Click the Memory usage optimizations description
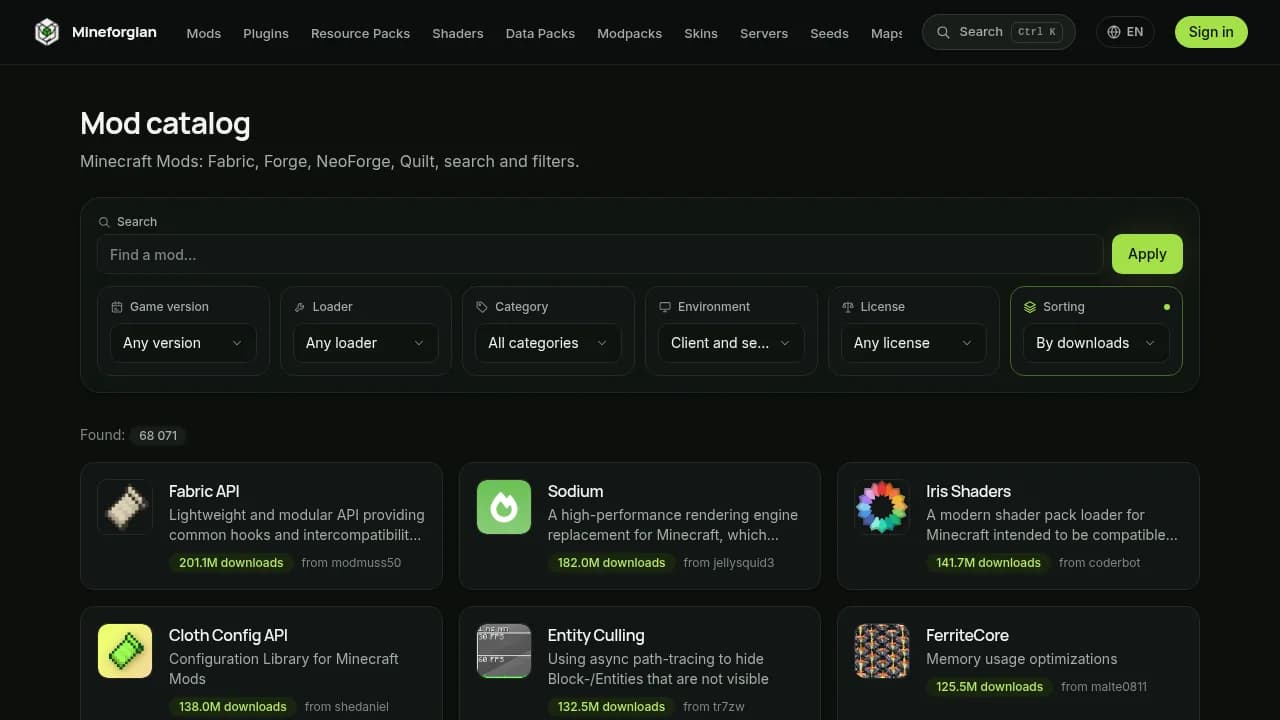The height and width of the screenshot is (720, 1280). pyautogui.click(x=1022, y=659)
